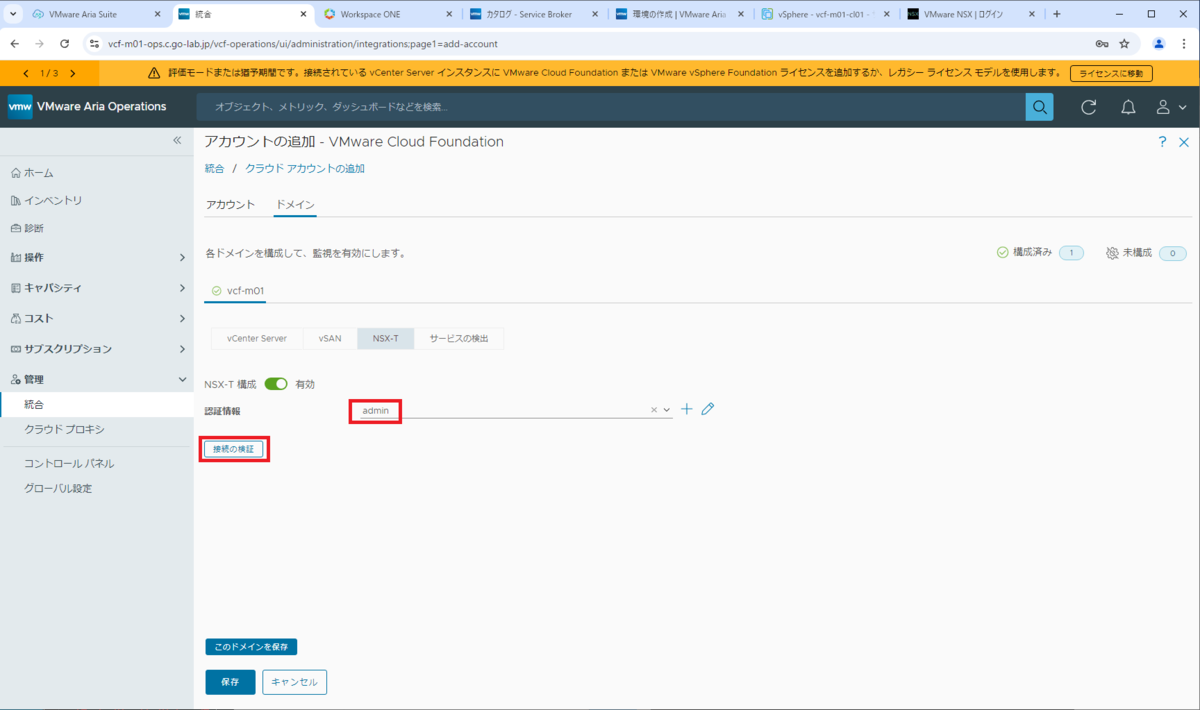Open the notifications bell
The height and width of the screenshot is (710, 1200).
[1128, 107]
